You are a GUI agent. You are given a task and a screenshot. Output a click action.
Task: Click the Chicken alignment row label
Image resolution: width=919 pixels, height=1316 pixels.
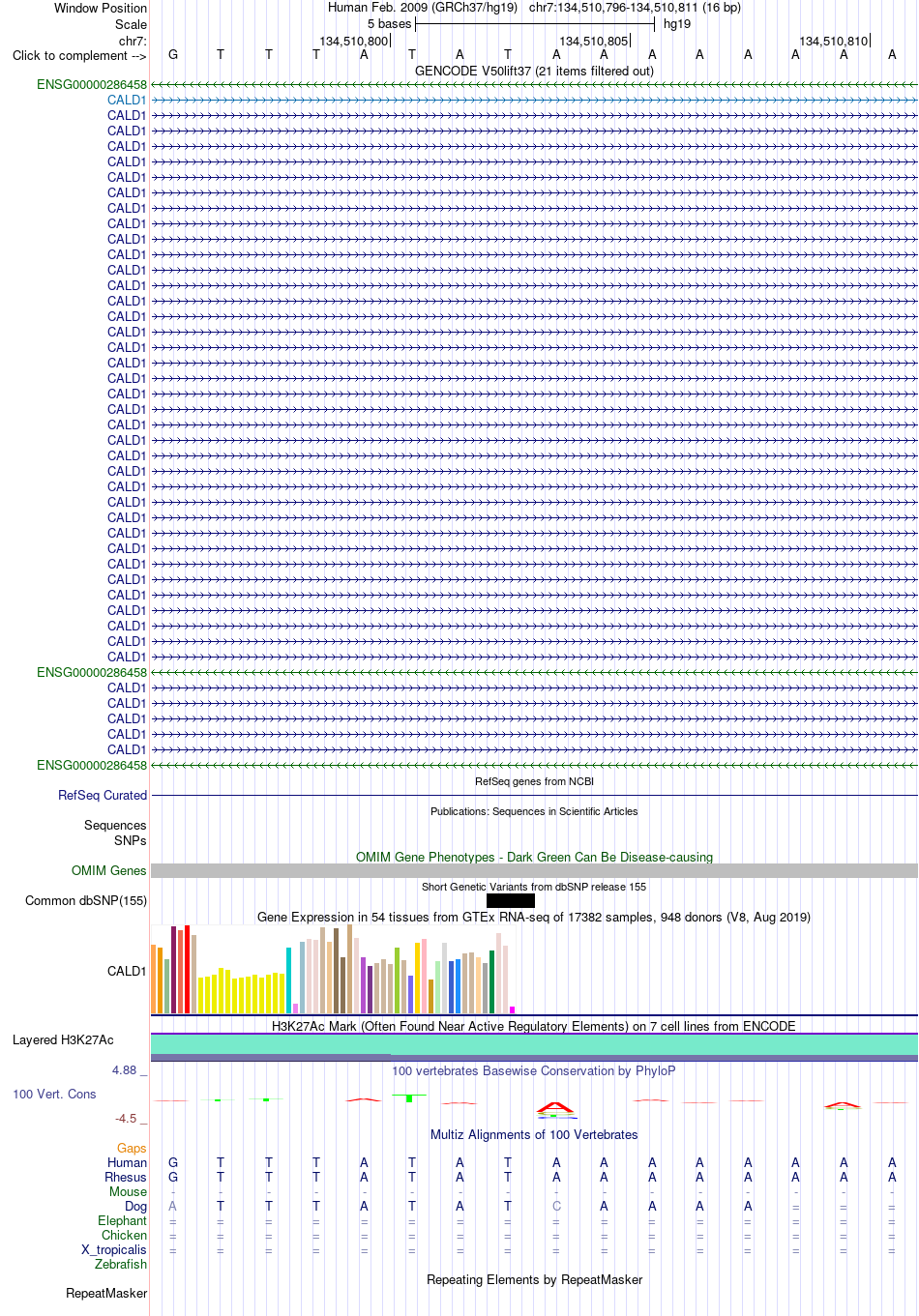(x=124, y=1235)
